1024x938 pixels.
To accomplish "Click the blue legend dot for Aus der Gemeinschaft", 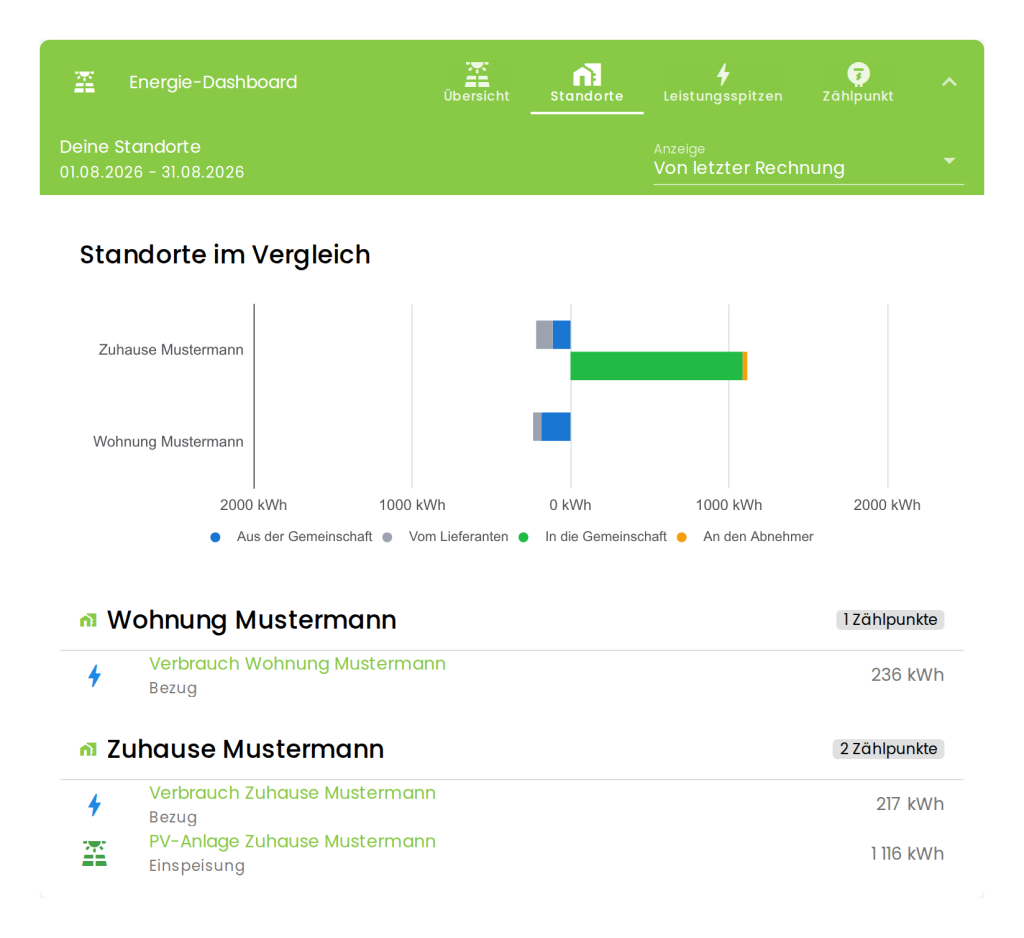I will (x=215, y=538).
